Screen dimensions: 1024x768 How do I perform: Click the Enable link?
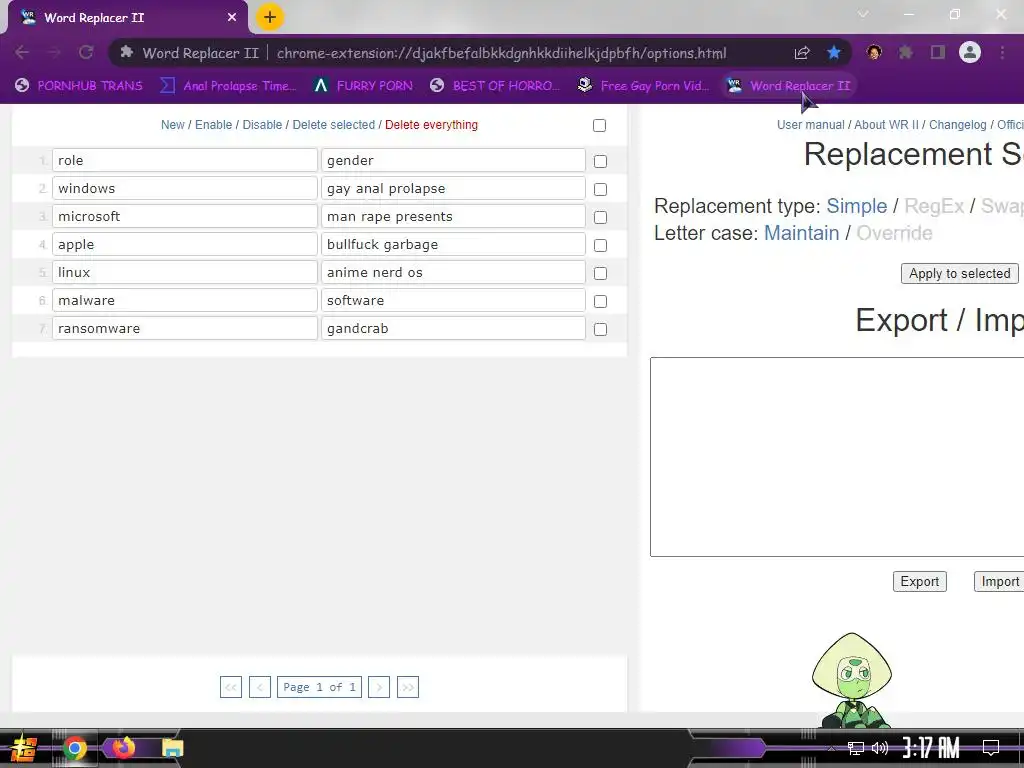tap(214, 125)
